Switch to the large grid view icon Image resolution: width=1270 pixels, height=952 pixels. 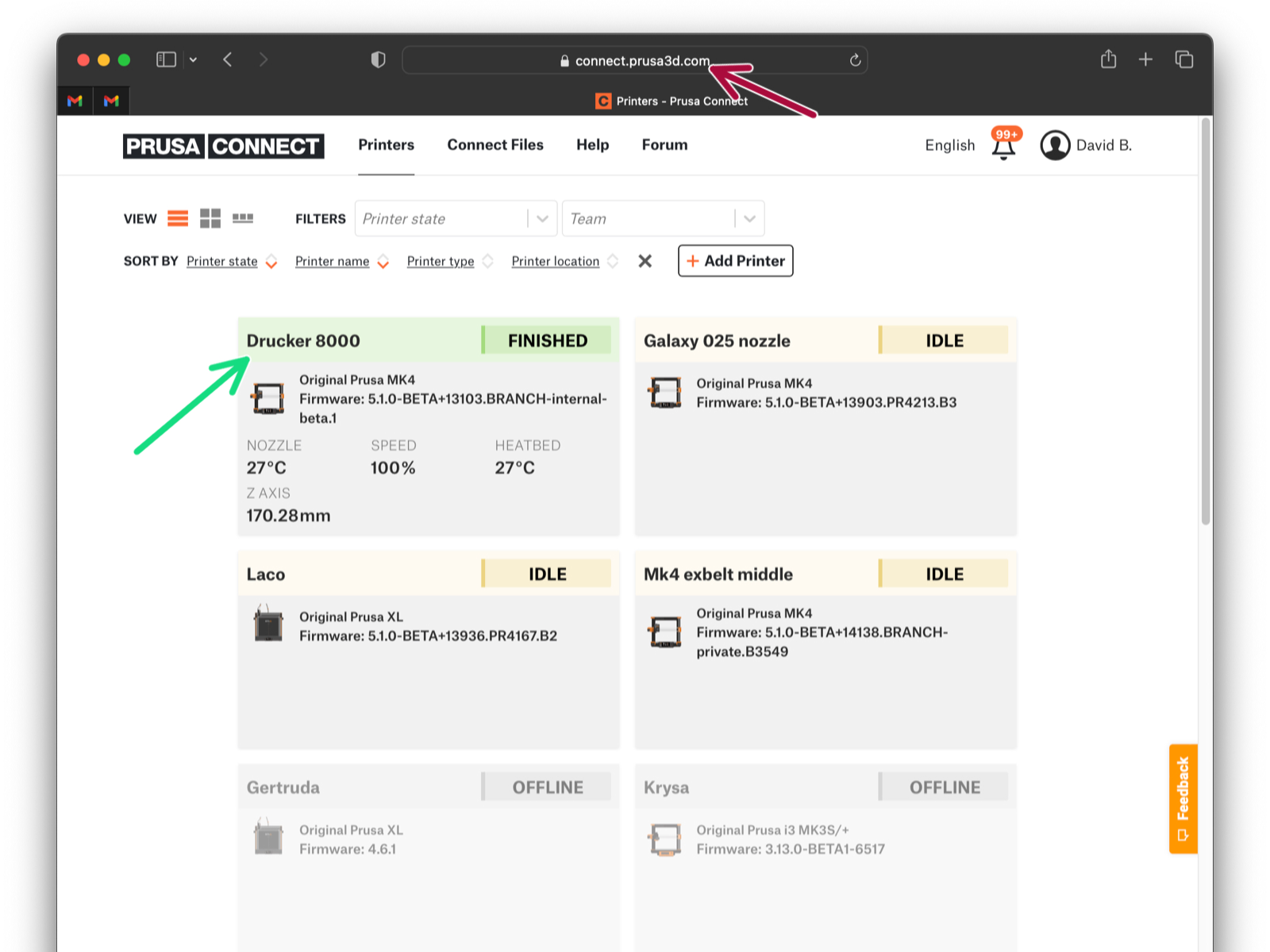pos(210,219)
